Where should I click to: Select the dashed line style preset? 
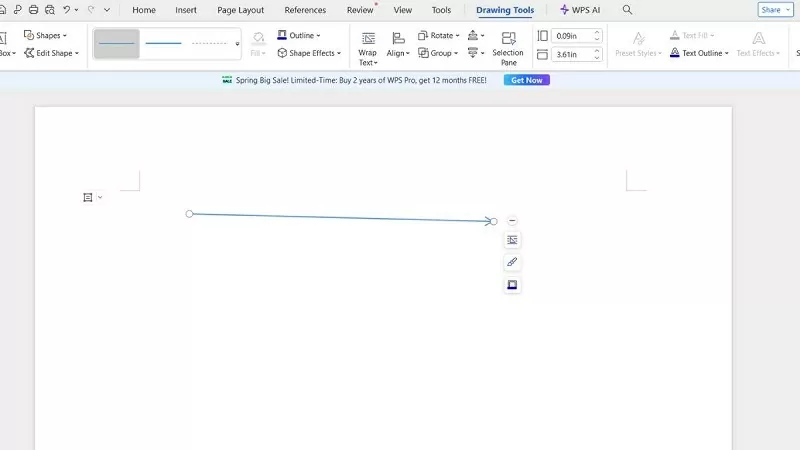point(210,44)
